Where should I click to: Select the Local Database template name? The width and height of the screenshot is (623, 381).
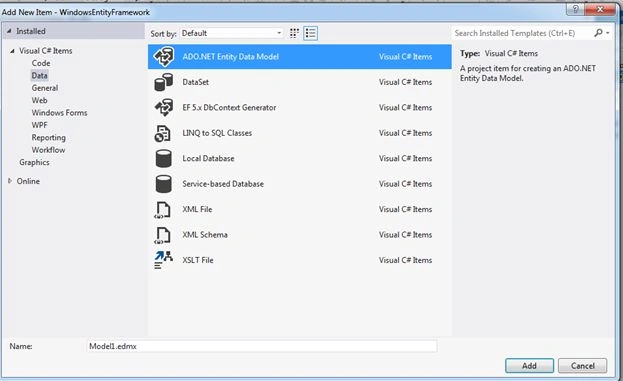tap(208, 159)
